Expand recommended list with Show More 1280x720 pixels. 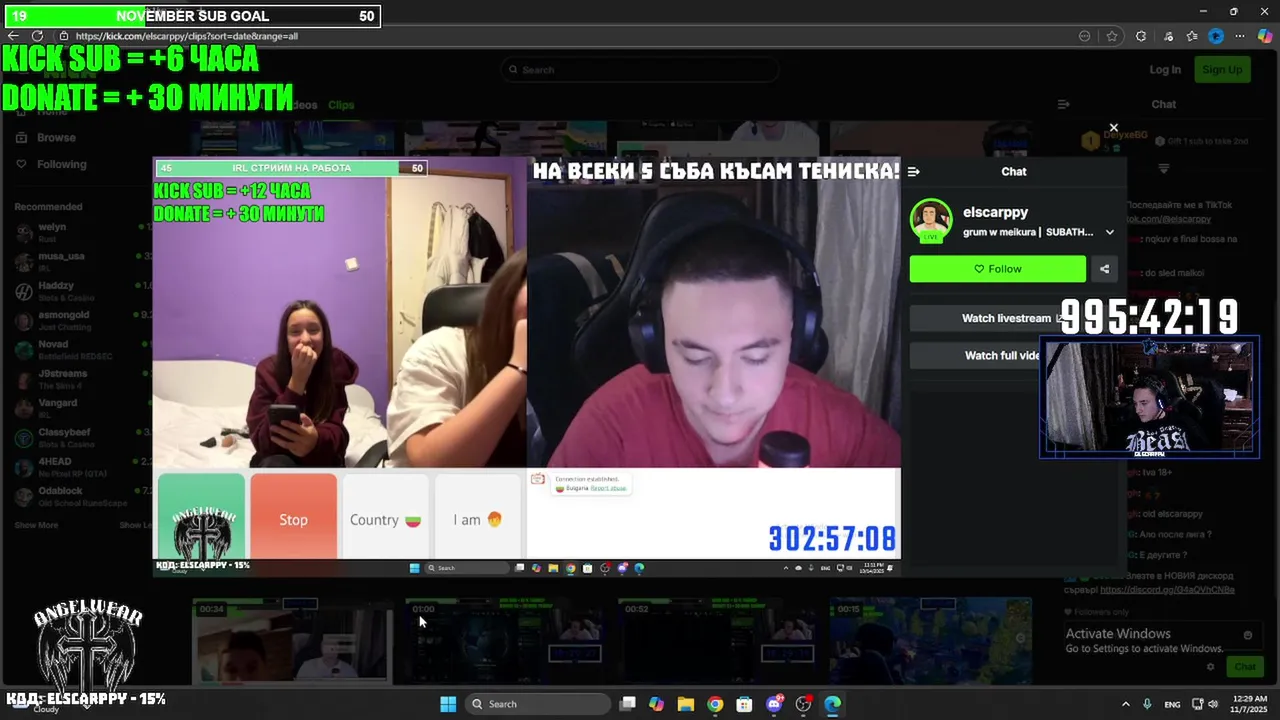tap(36, 525)
